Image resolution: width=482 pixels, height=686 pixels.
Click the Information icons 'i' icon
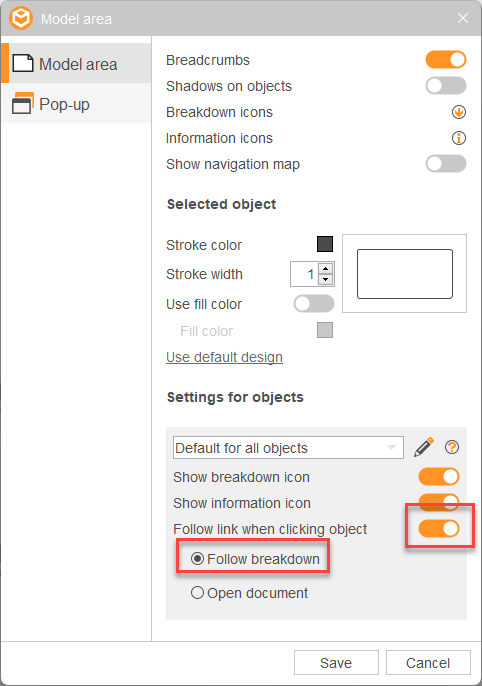(458, 138)
